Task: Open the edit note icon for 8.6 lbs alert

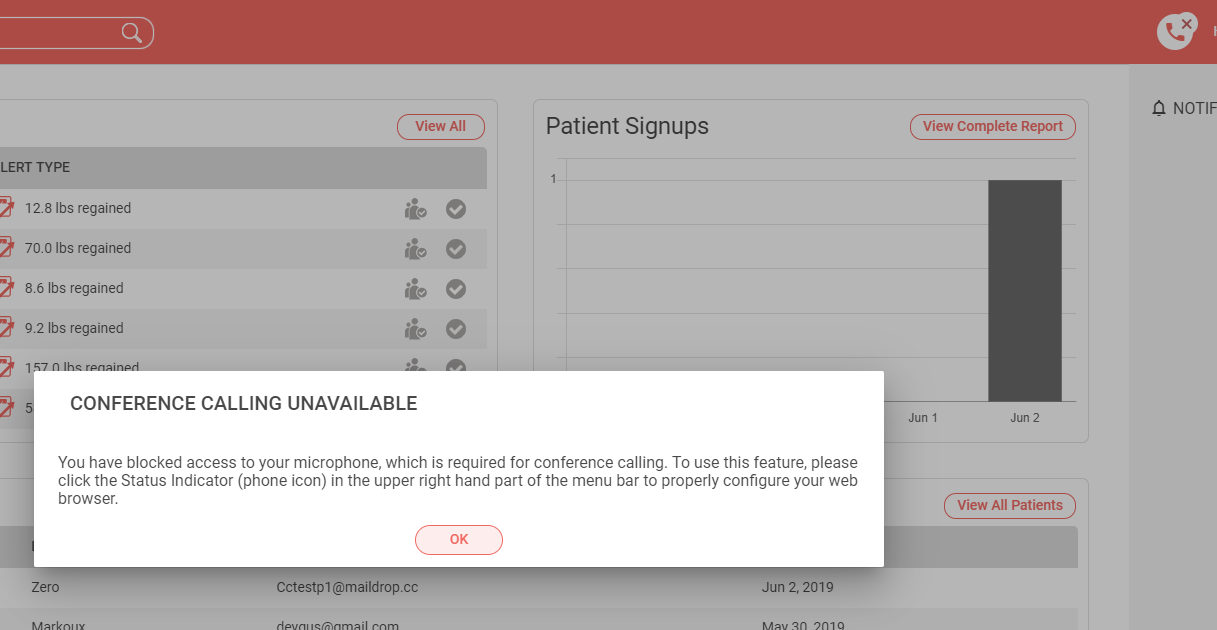Action: coord(6,288)
